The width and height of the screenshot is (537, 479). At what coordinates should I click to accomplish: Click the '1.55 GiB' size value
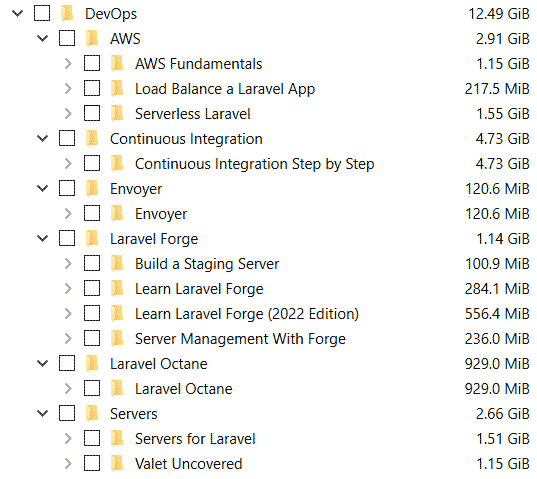[x=503, y=114]
